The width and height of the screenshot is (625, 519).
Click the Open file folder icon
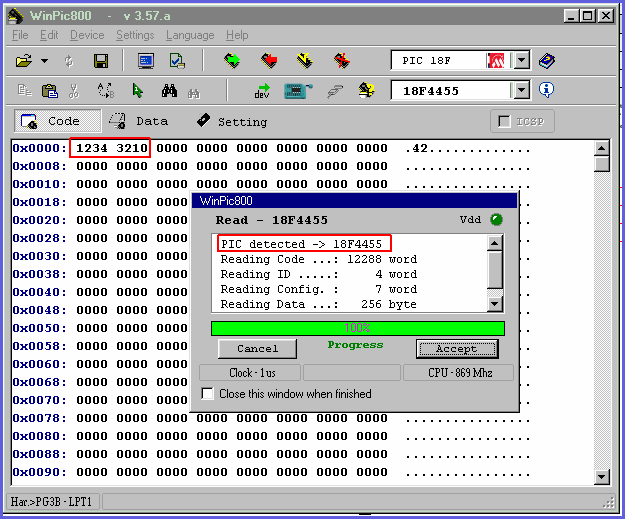(24, 61)
